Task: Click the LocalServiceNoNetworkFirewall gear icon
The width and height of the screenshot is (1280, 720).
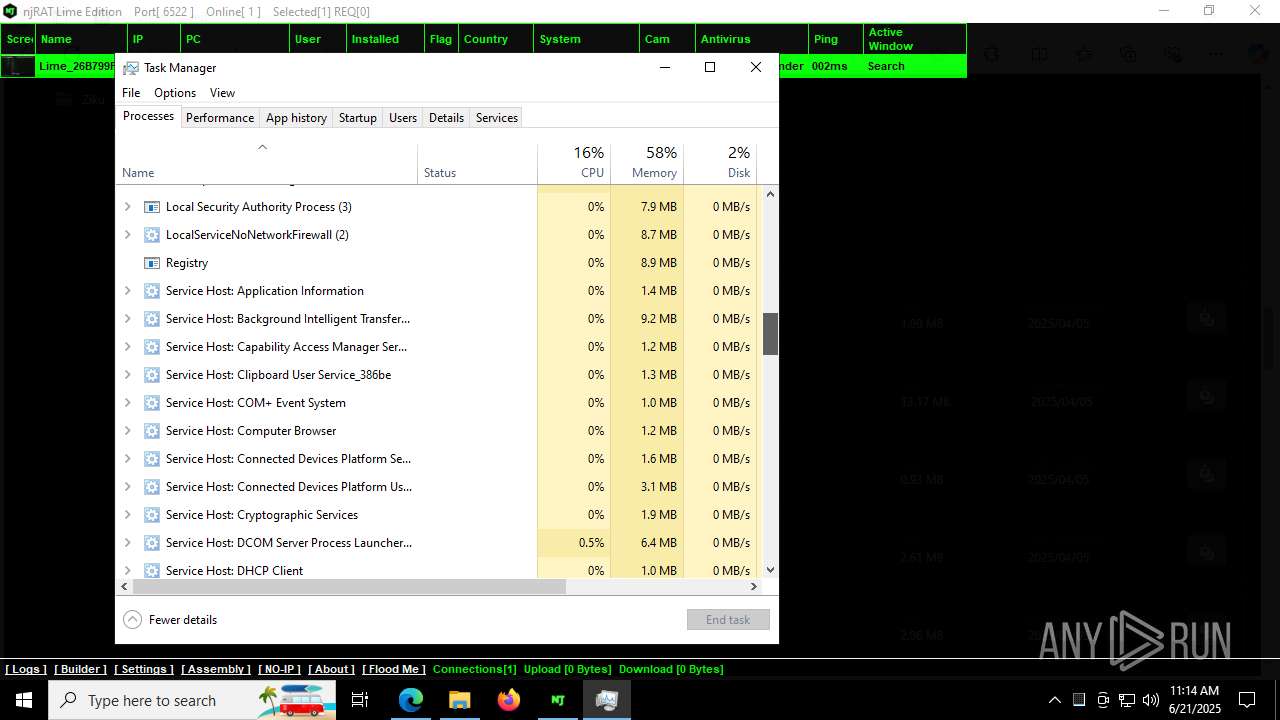Action: 152,235
